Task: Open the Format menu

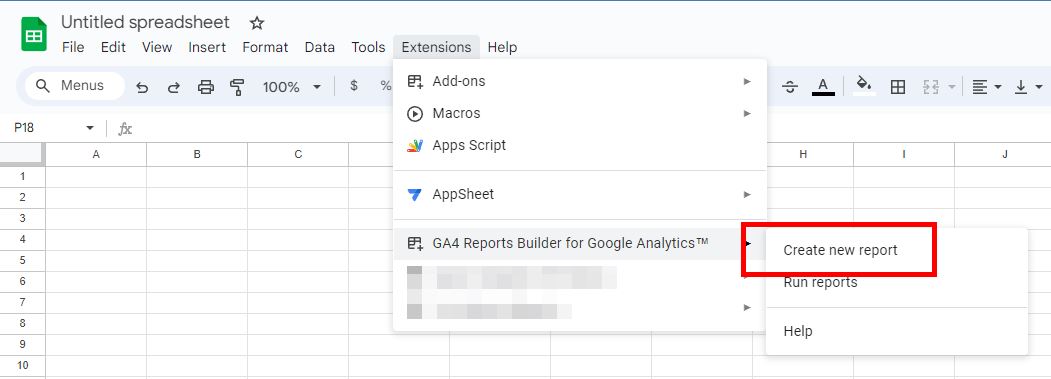Action: point(265,48)
